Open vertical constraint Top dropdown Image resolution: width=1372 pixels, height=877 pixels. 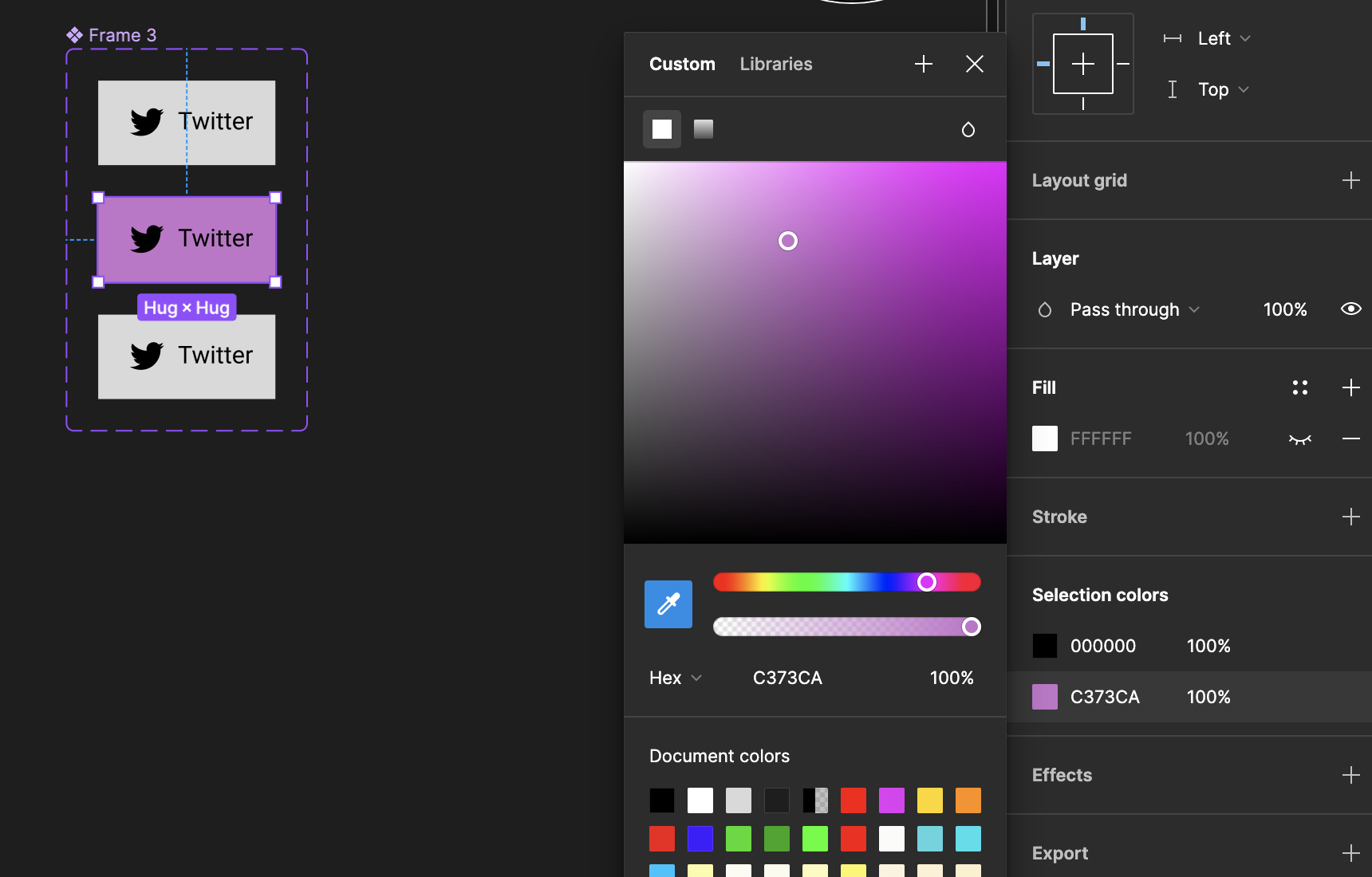(x=1223, y=89)
